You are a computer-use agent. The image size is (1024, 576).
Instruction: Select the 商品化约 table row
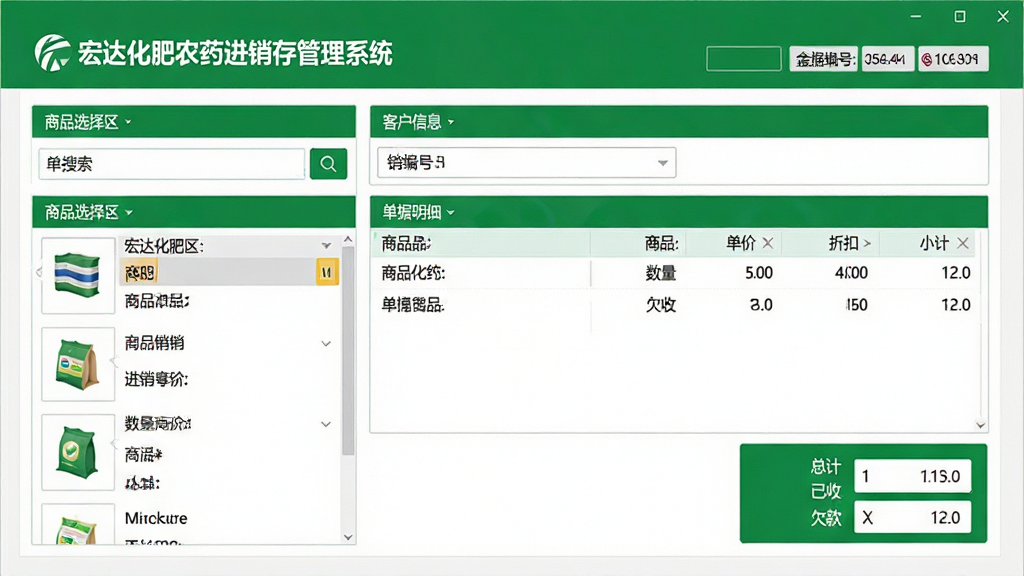click(x=675, y=272)
